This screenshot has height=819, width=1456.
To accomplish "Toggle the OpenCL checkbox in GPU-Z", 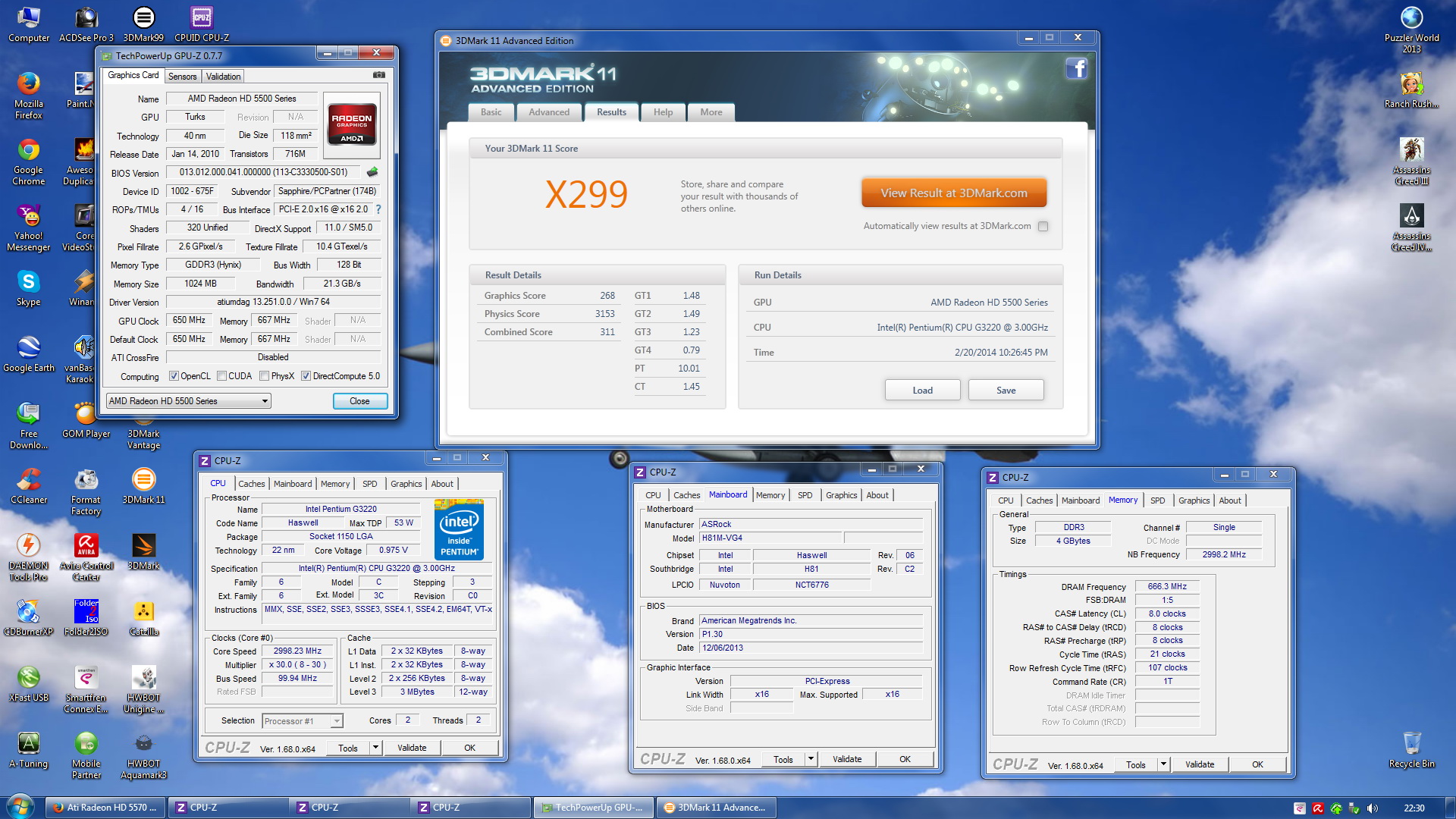I will (174, 376).
